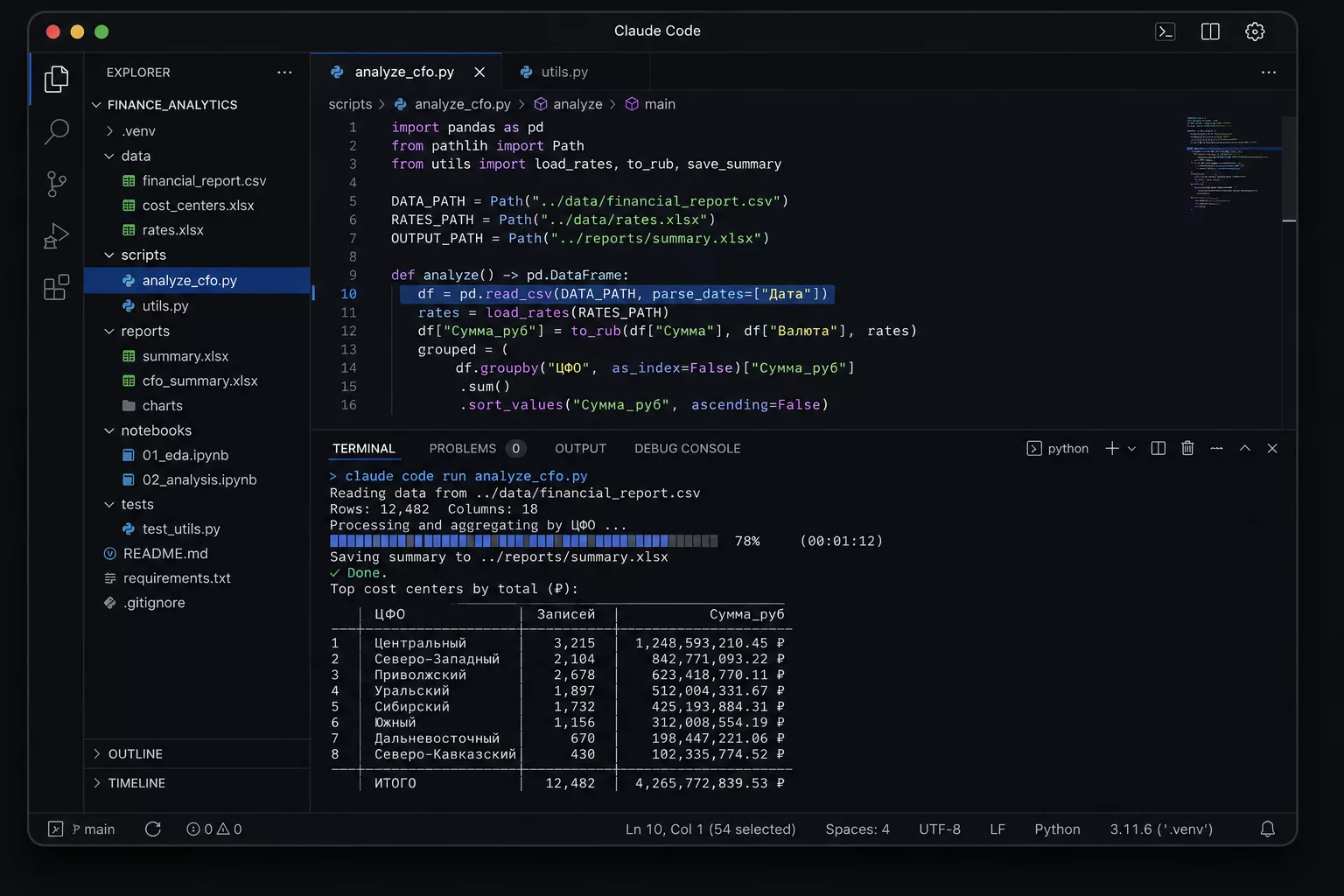
Task: Close the analyze_cfo.py tab
Action: [x=479, y=72]
